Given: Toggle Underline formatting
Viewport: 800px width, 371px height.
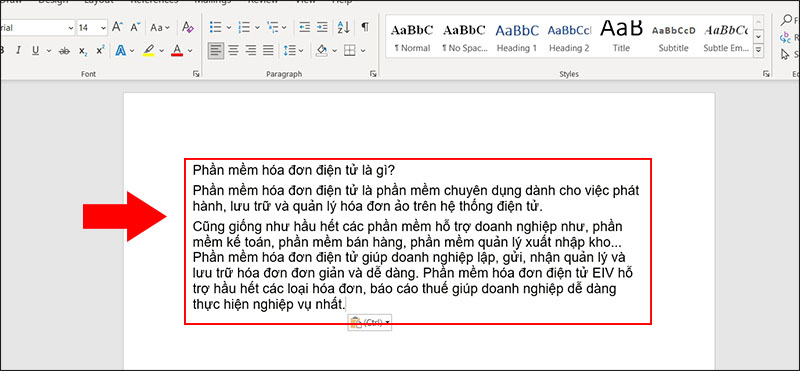Looking at the screenshot, I should tap(35, 51).
